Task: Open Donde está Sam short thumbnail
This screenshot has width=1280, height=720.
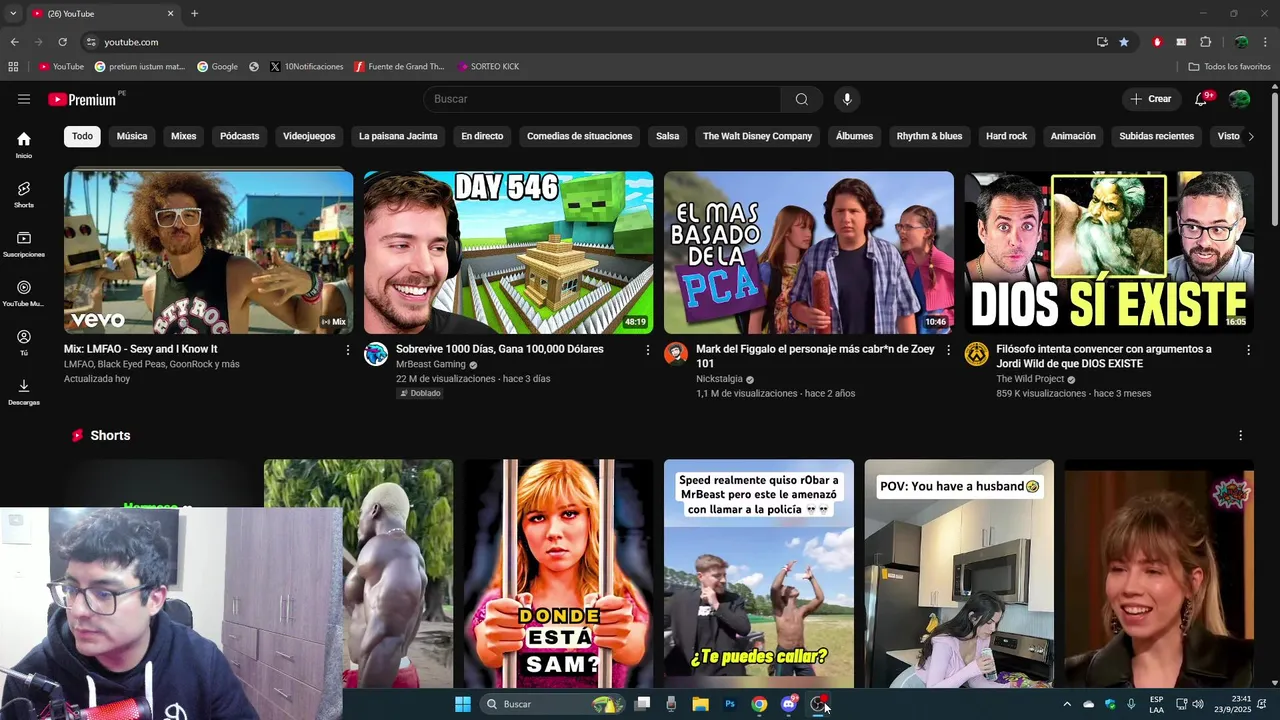Action: tap(558, 574)
